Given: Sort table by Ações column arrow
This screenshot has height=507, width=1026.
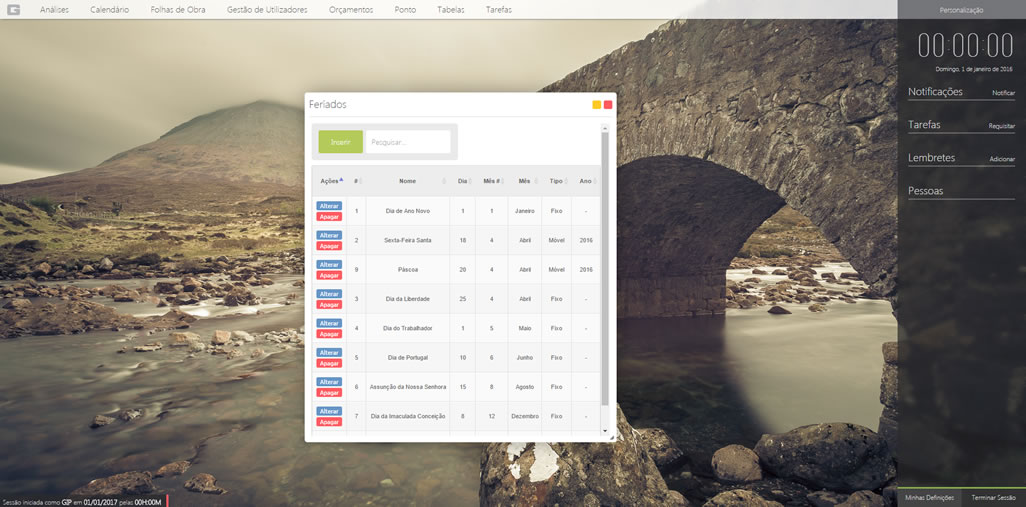Looking at the screenshot, I should pyautogui.click(x=341, y=180).
